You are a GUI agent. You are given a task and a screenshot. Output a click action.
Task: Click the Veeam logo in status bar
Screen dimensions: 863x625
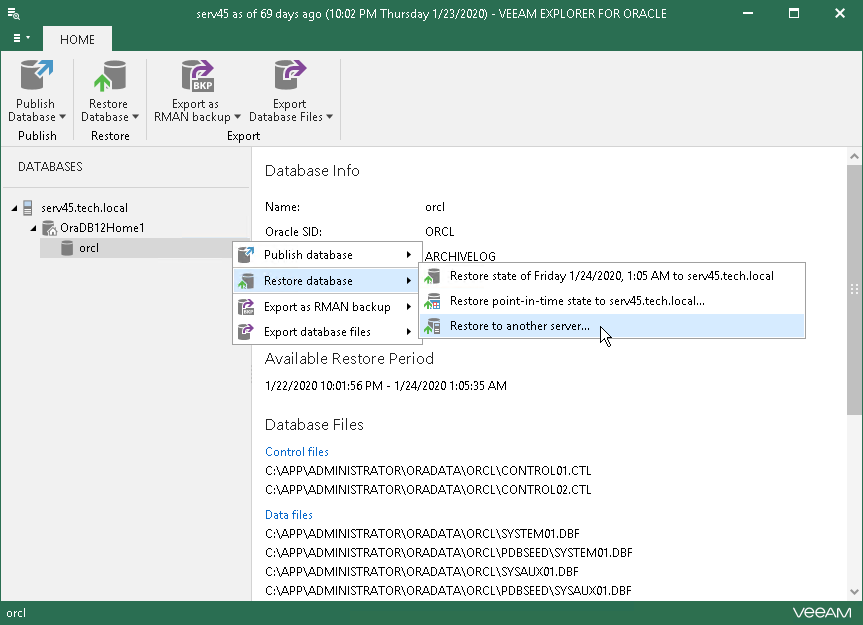click(822, 612)
